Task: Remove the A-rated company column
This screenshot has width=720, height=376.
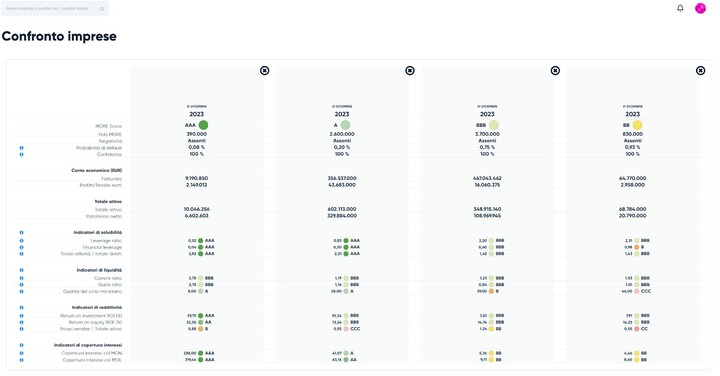Action: point(410,70)
